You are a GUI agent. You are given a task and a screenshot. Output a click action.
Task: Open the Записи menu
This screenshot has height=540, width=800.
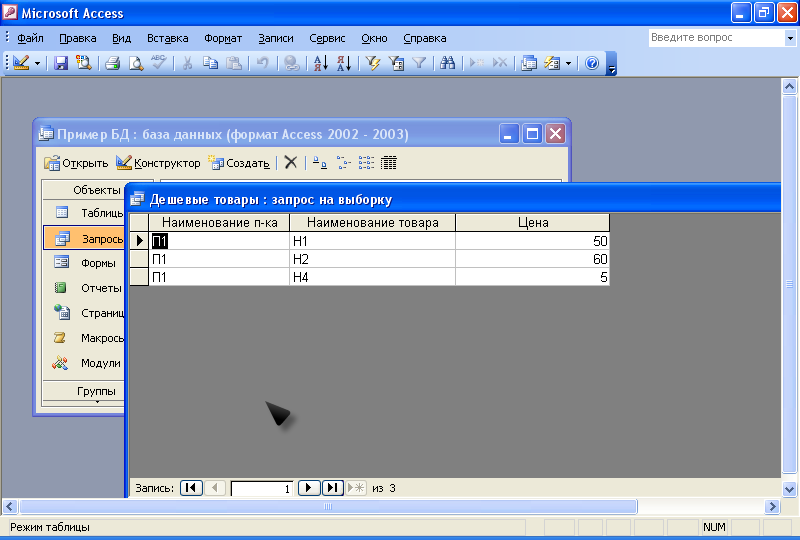276,38
